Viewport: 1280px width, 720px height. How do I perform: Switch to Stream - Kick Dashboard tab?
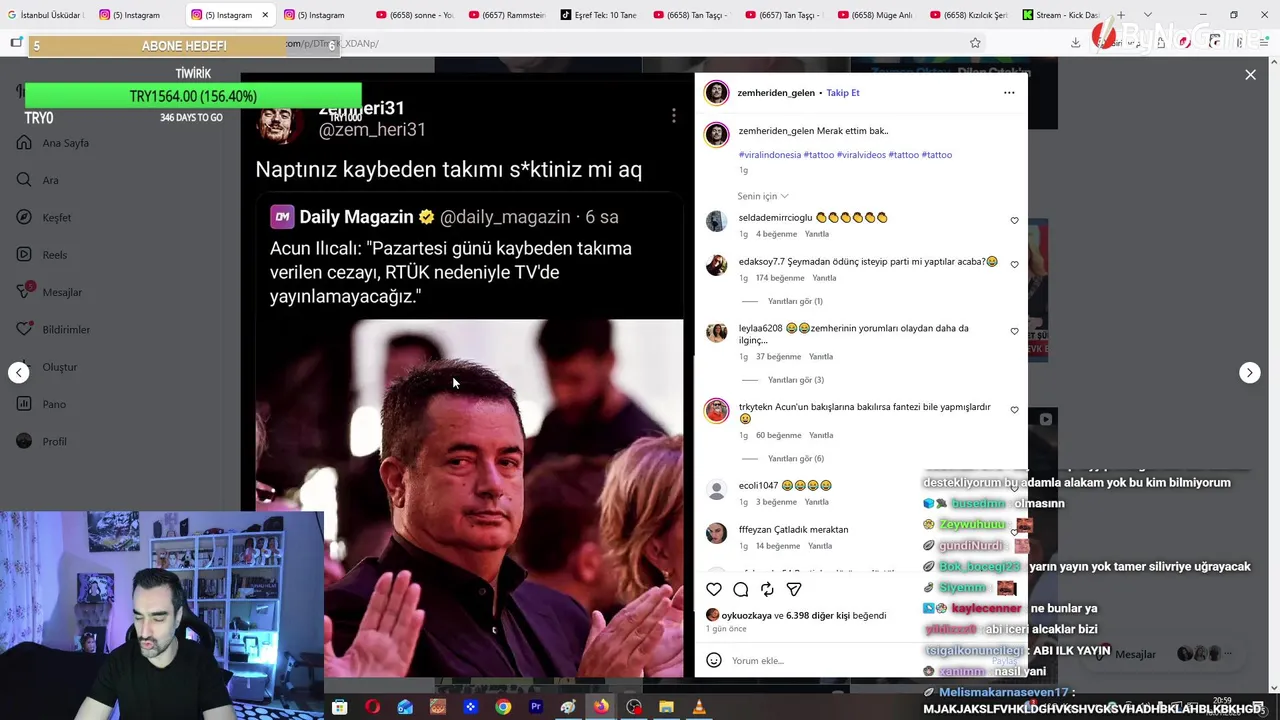[x=1061, y=15]
